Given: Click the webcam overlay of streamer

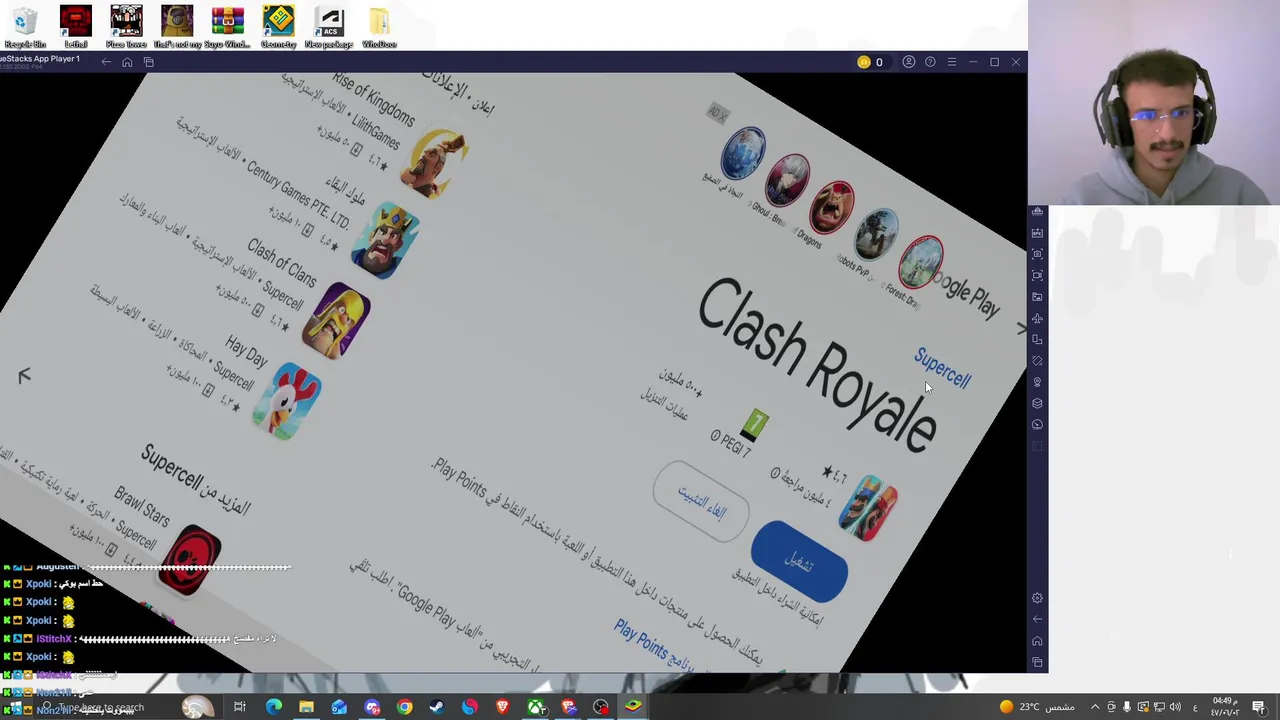Looking at the screenshot, I should (1154, 102).
